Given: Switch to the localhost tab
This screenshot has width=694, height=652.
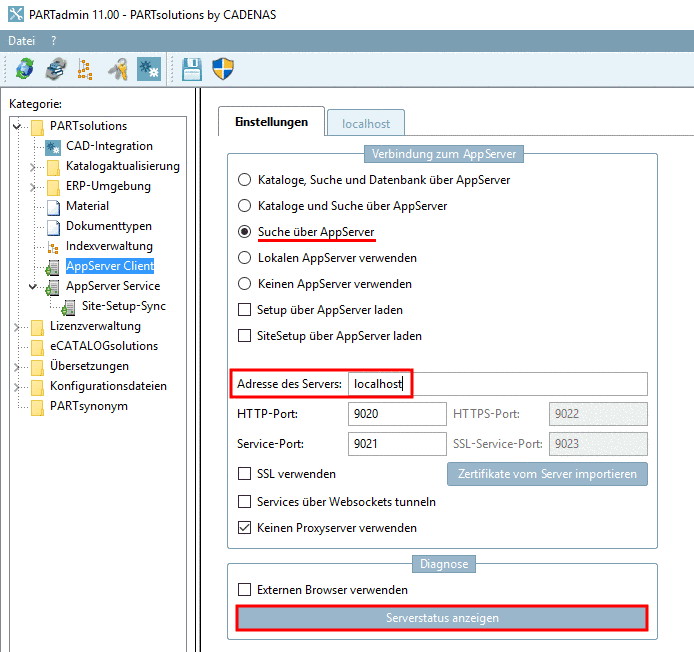Looking at the screenshot, I should 366,123.
